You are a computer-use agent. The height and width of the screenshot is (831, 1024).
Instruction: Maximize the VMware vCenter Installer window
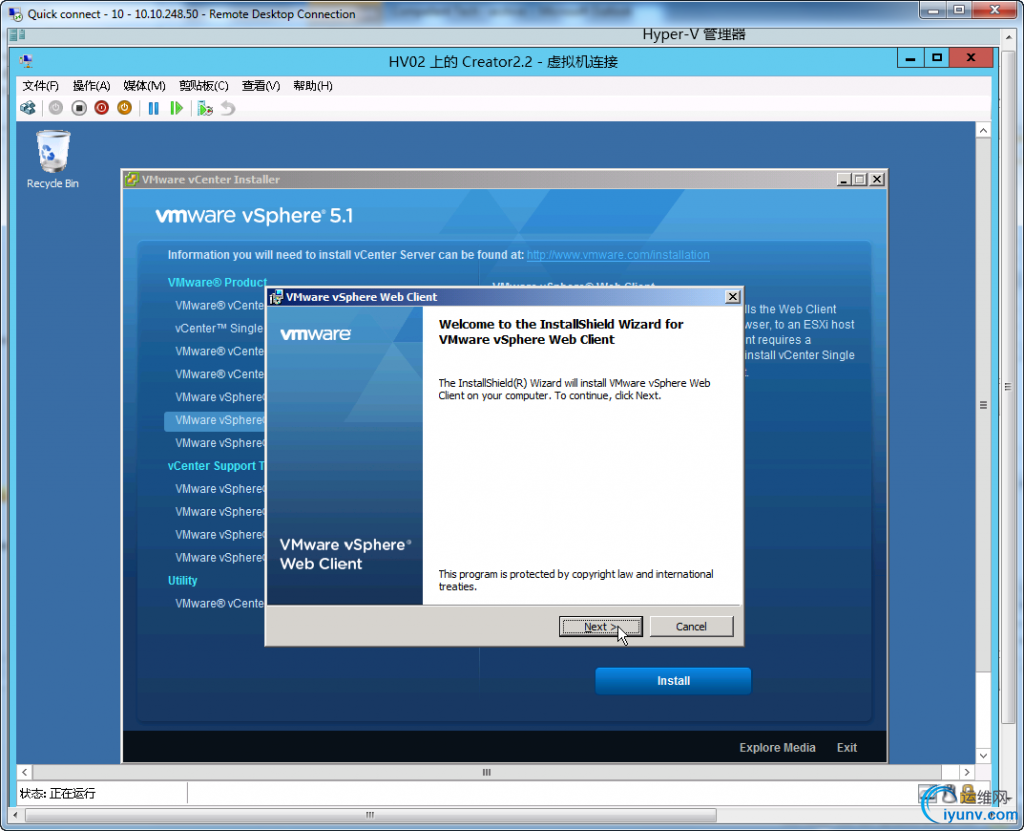tap(860, 179)
